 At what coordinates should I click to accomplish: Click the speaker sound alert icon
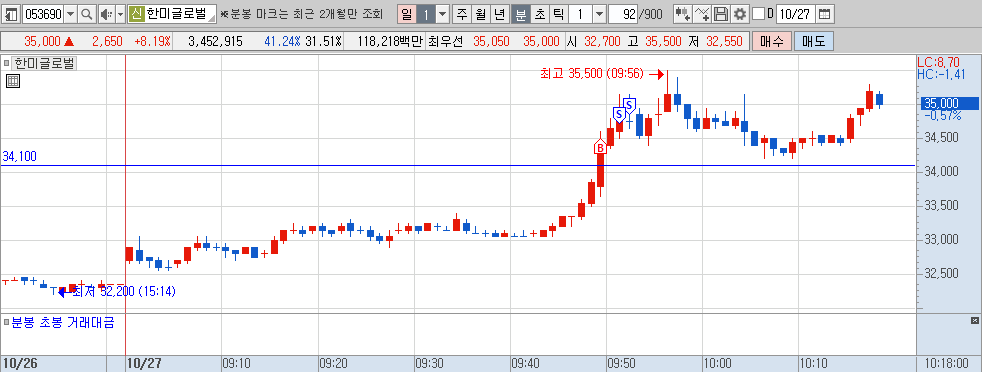106,13
